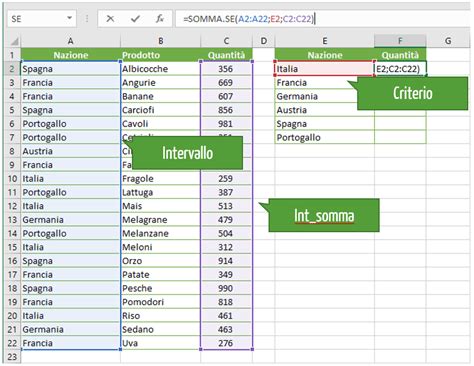The image size is (474, 366).
Task: Click the Nazione header in column E
Action: pyautogui.click(x=325, y=55)
